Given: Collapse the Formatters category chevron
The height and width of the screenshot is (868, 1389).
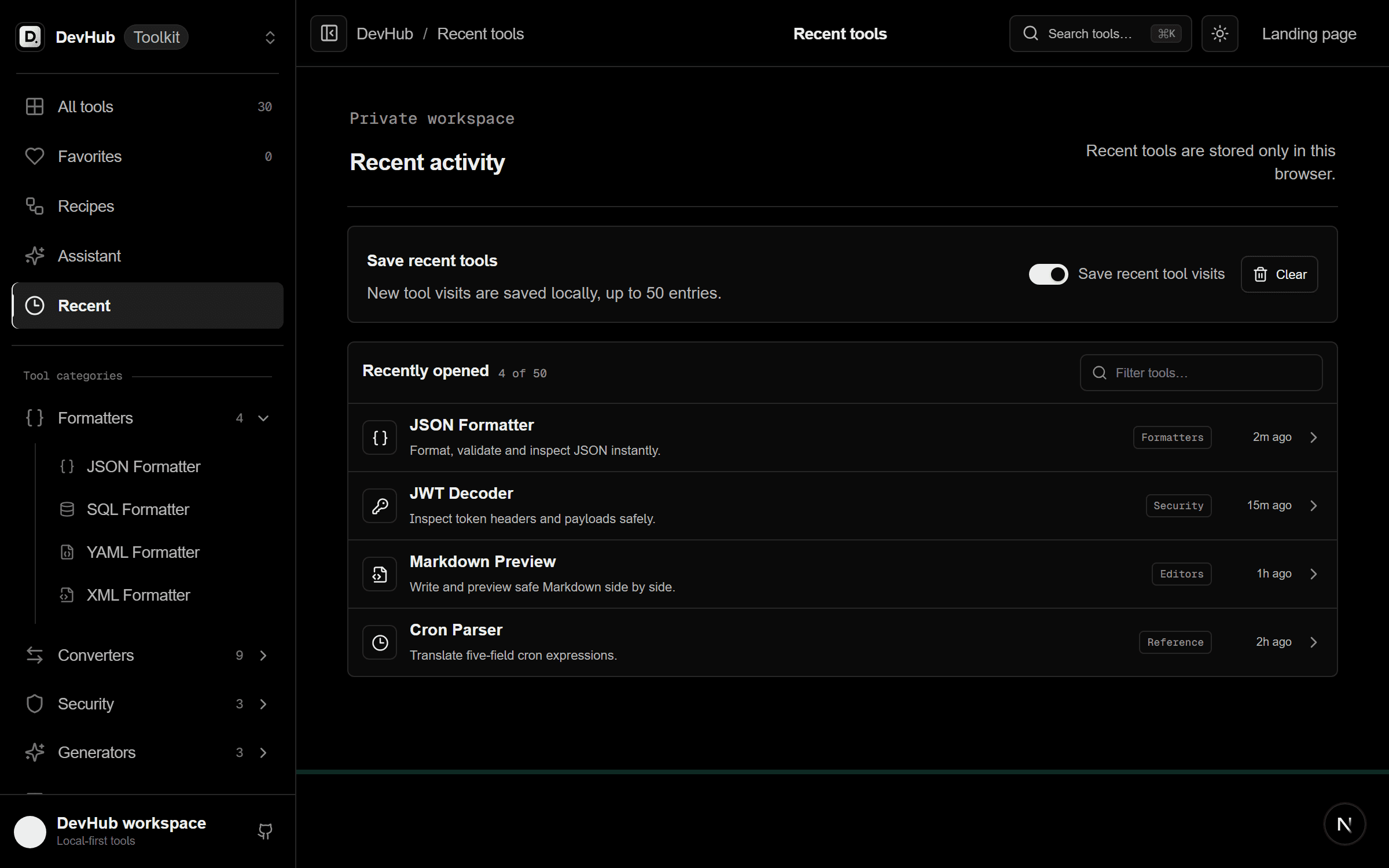Looking at the screenshot, I should pos(263,418).
